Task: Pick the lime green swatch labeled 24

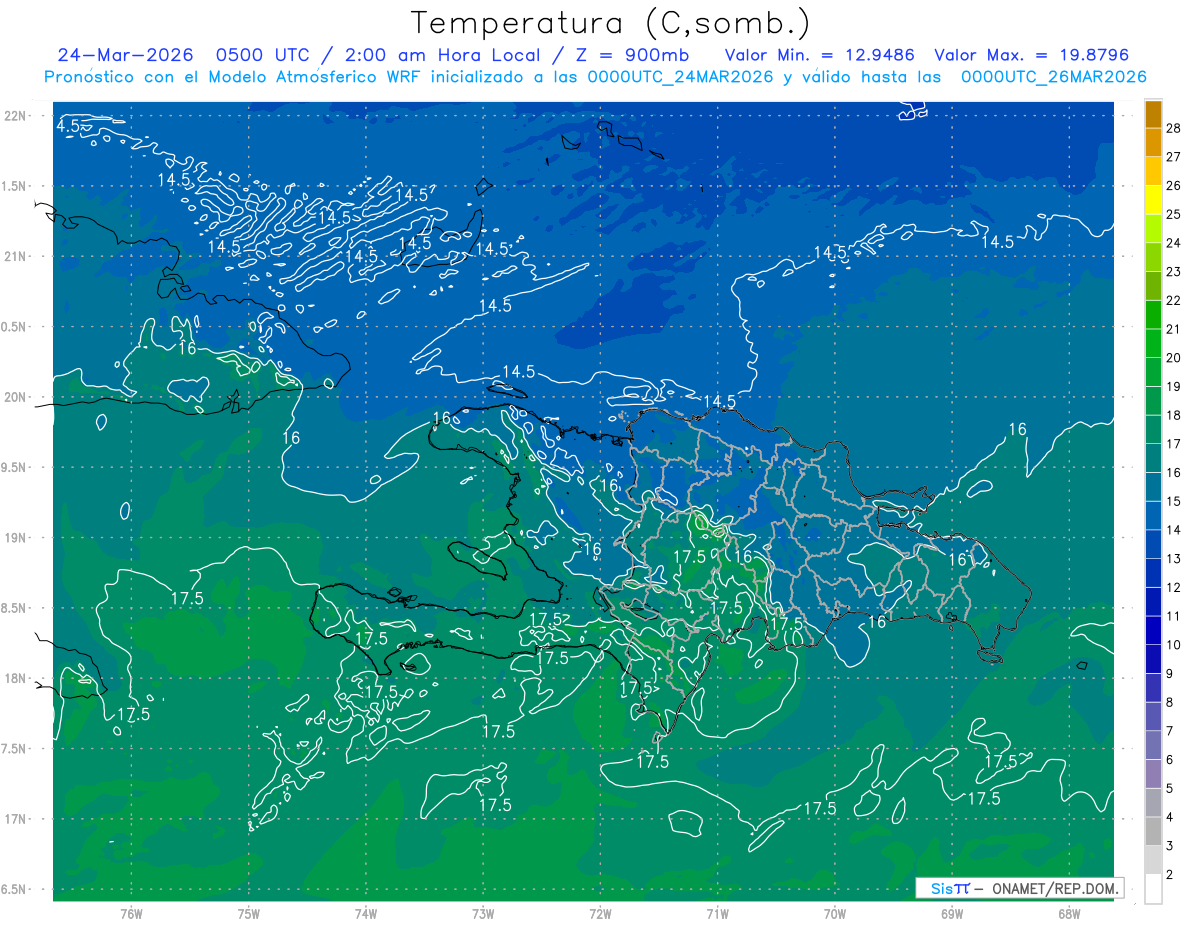Action: (1153, 229)
